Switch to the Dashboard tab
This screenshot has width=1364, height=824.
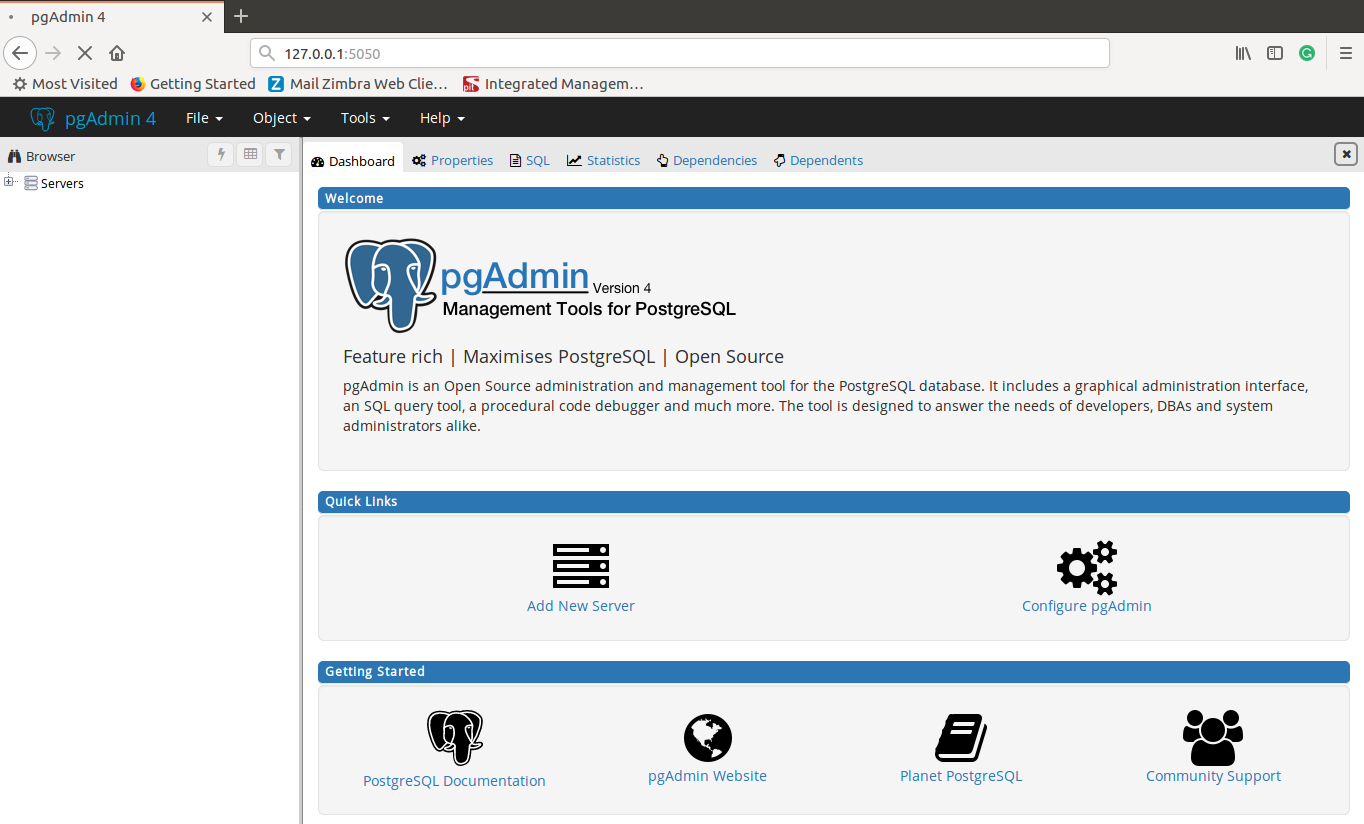click(353, 160)
